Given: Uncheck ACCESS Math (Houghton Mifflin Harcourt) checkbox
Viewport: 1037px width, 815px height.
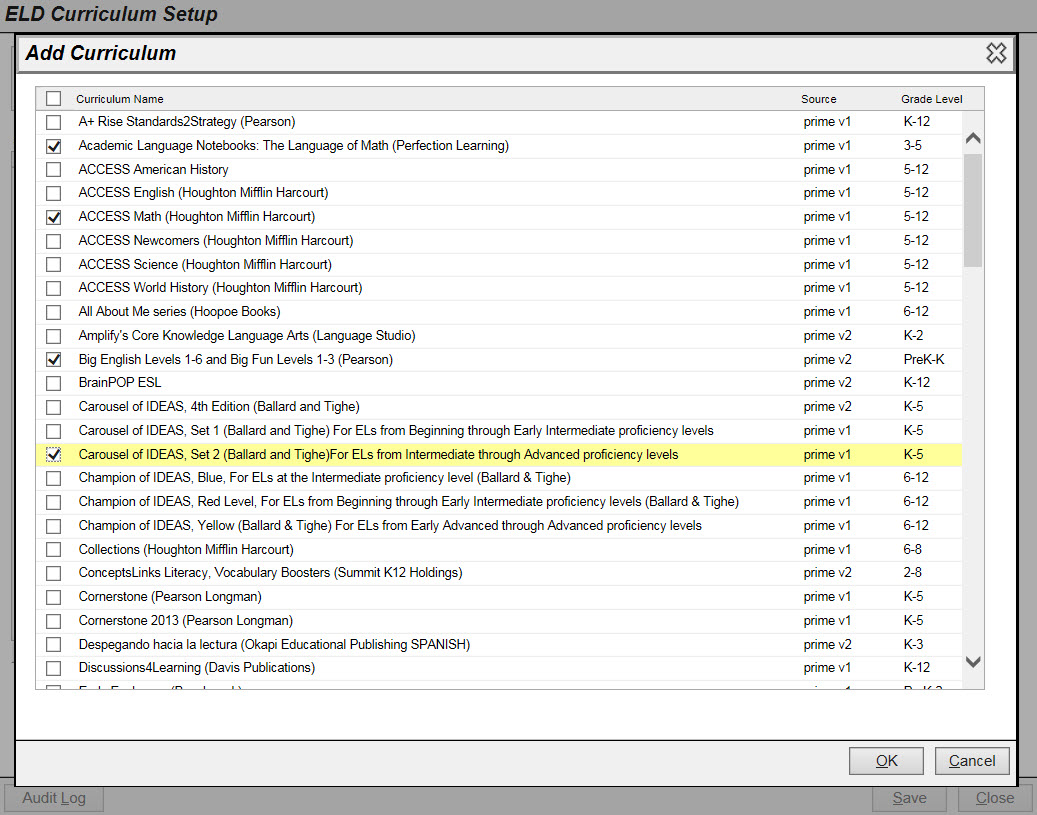Looking at the screenshot, I should (x=54, y=217).
